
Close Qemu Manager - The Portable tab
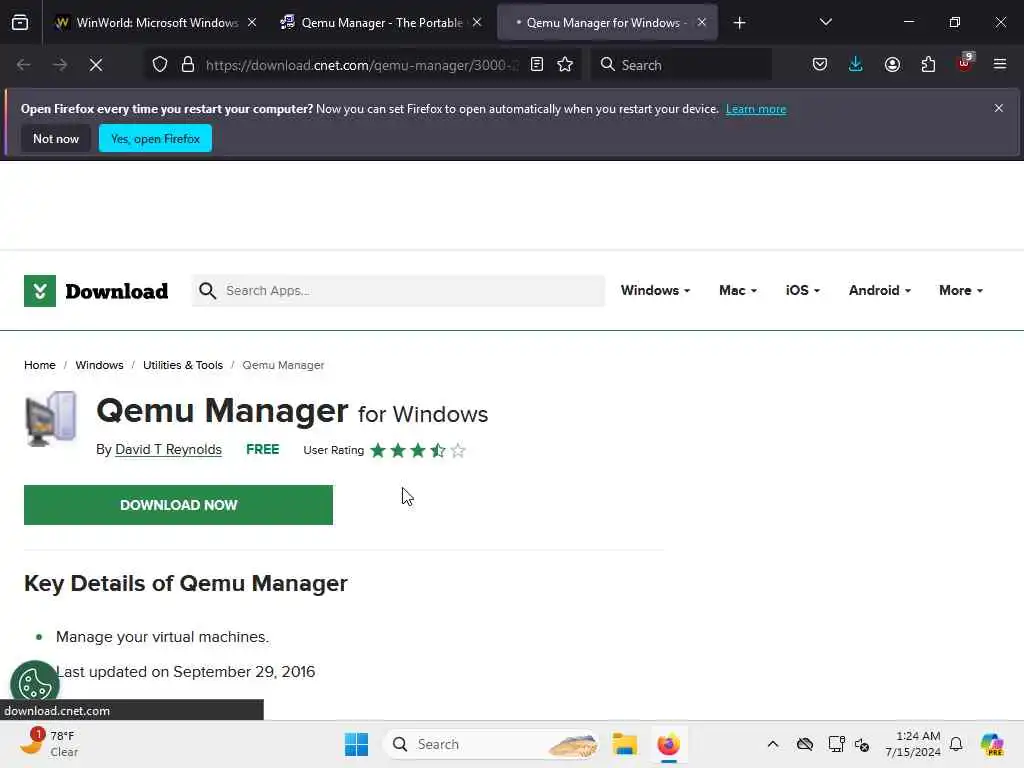477,23
